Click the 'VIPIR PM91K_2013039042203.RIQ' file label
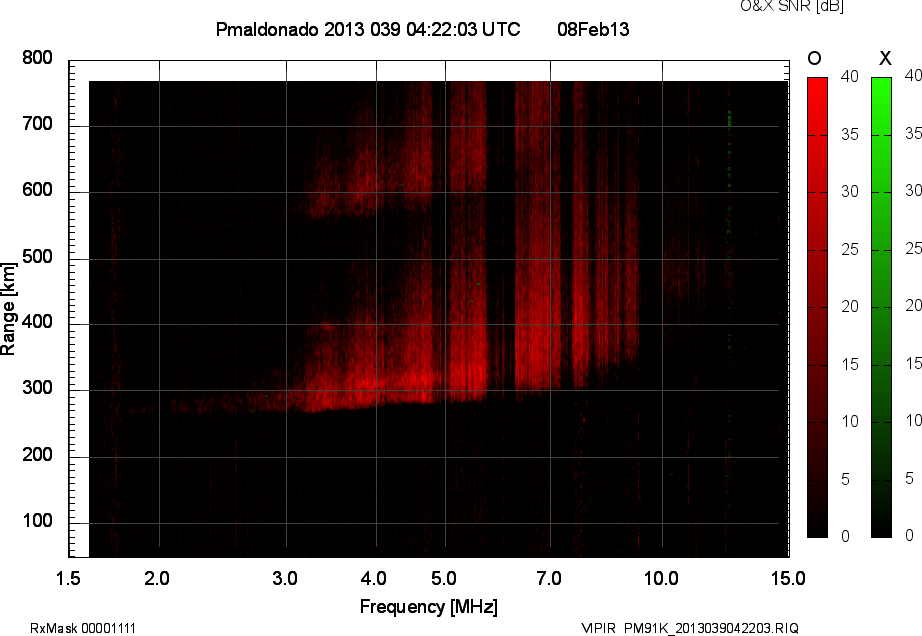The height and width of the screenshot is (636, 922). click(690, 628)
